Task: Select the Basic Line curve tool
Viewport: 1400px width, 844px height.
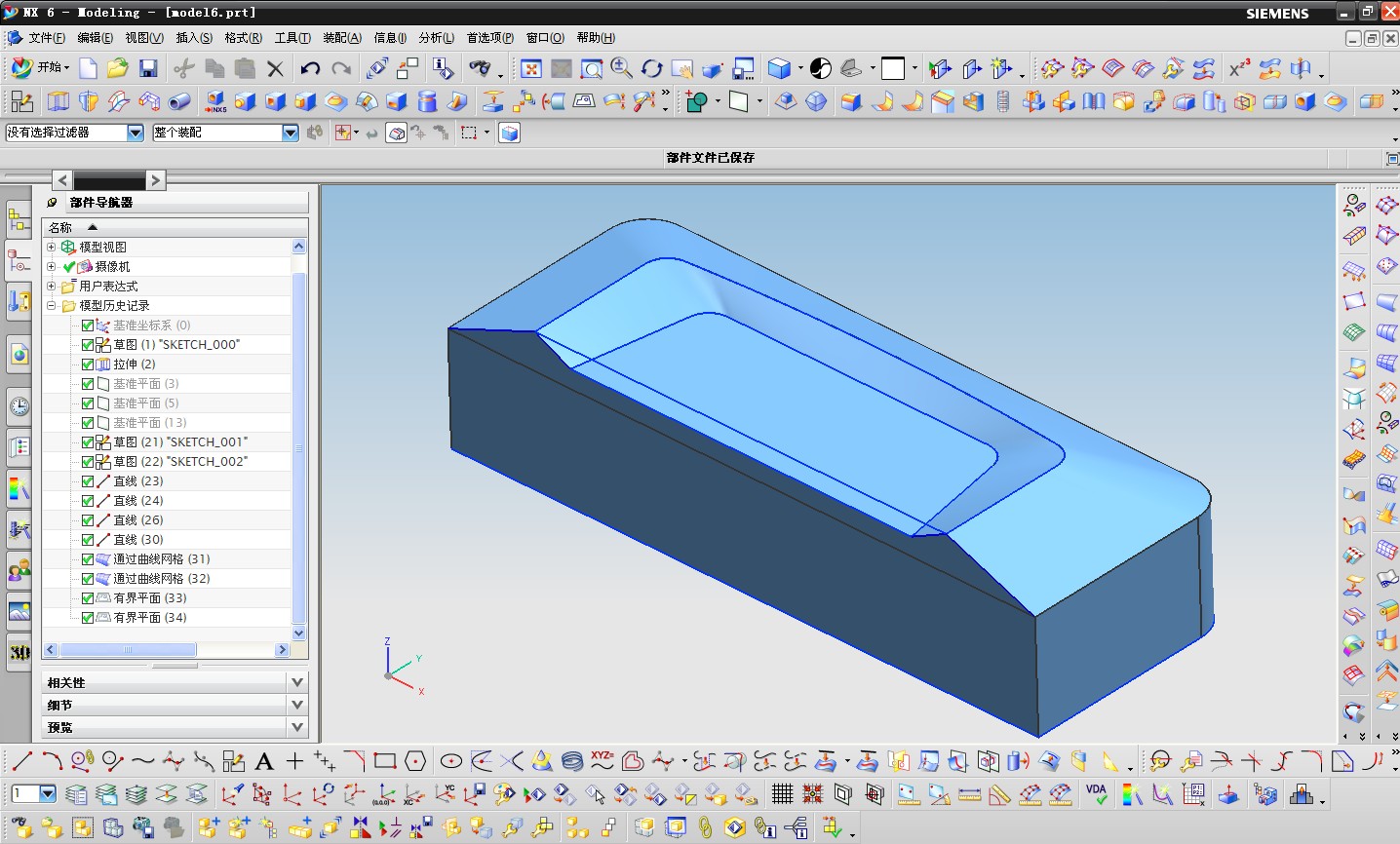Action: click(x=21, y=761)
